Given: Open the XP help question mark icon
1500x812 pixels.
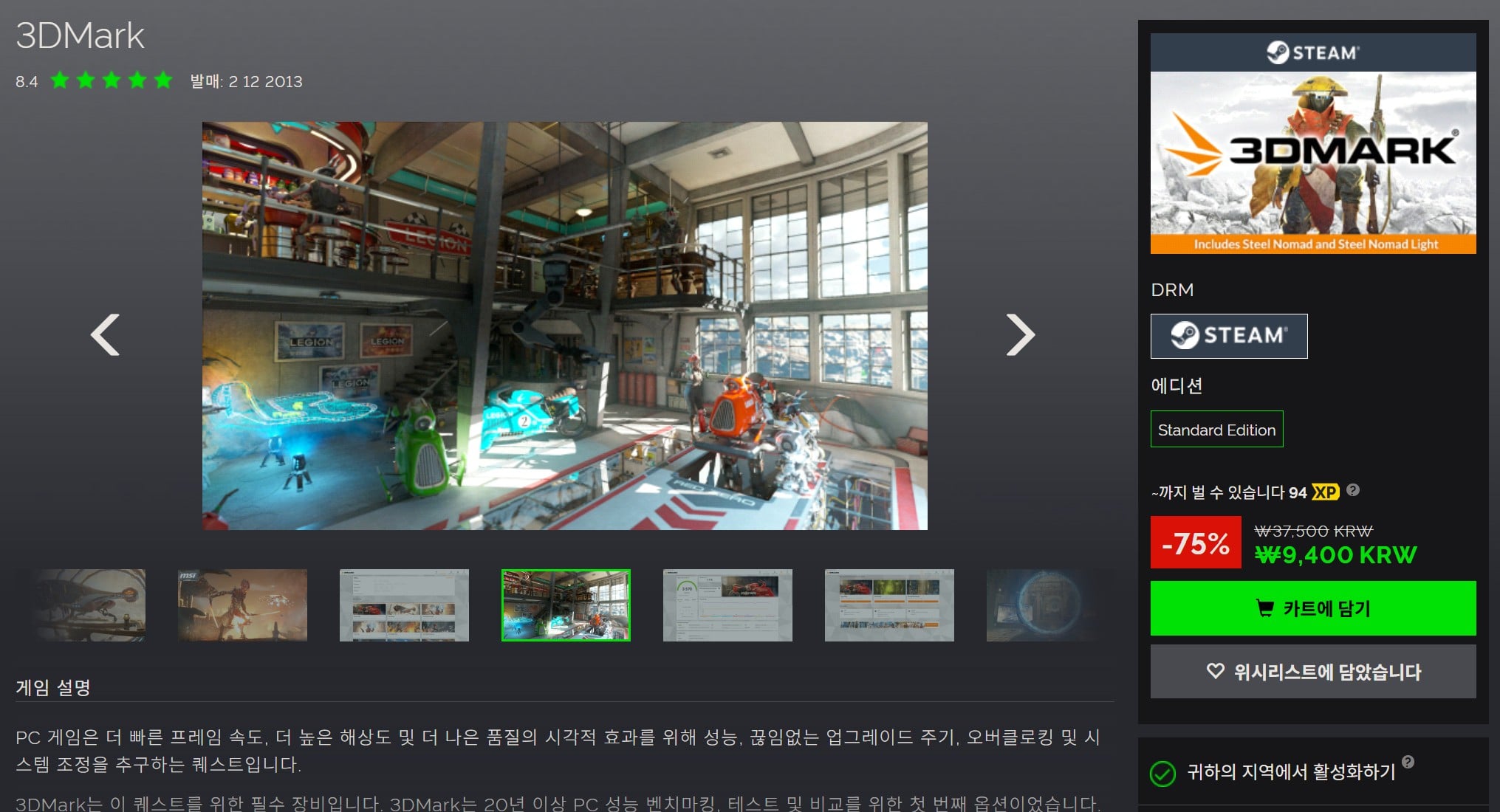Looking at the screenshot, I should click(1353, 490).
